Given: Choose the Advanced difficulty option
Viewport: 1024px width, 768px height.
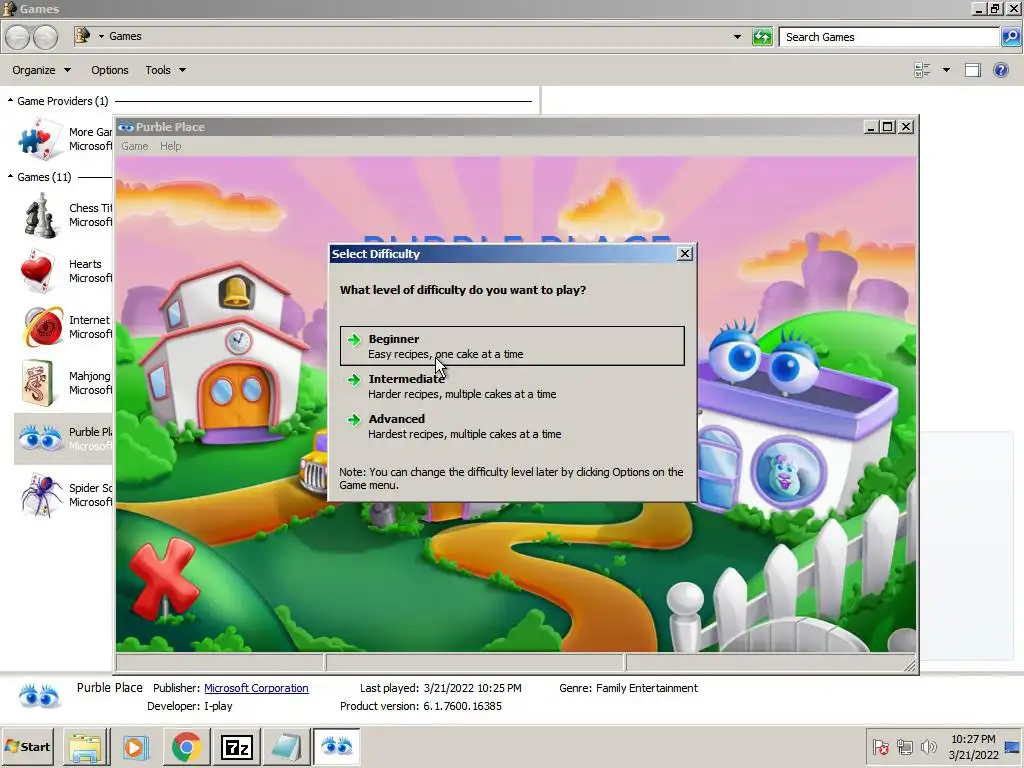Looking at the screenshot, I should click(512, 426).
